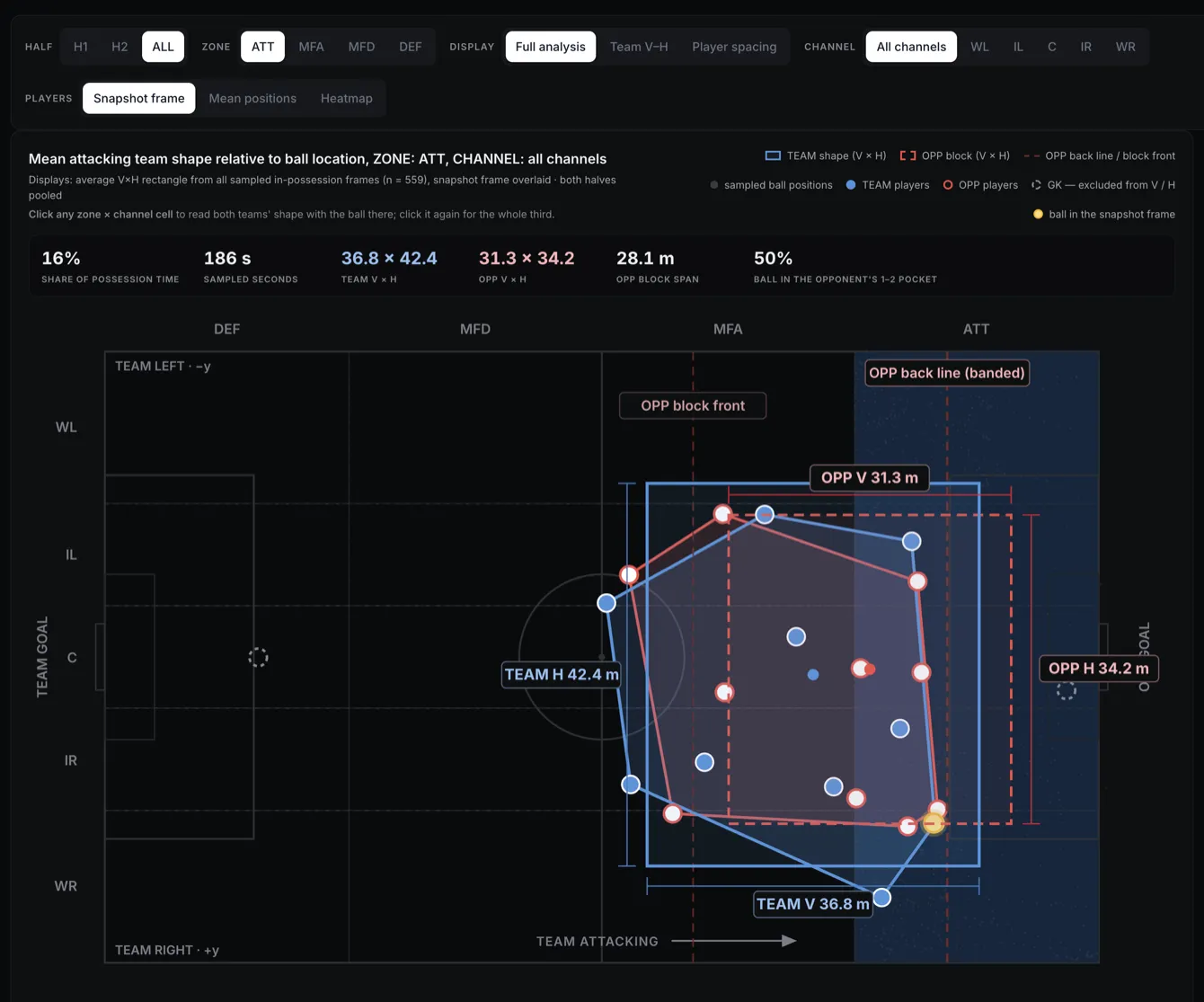Click the yellow ball marker on pitch

[x=934, y=823]
